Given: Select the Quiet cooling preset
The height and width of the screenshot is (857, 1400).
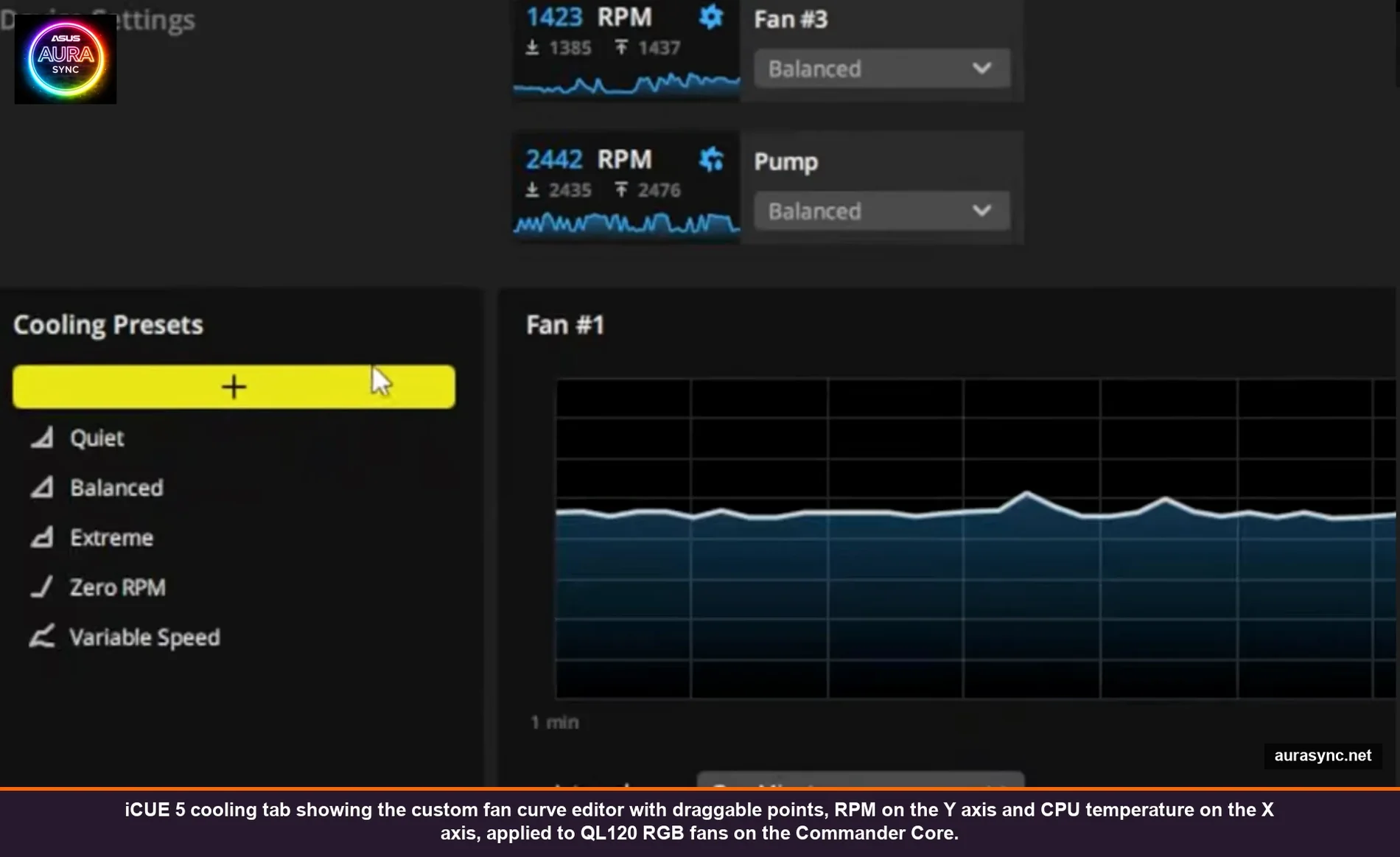Looking at the screenshot, I should point(97,437).
